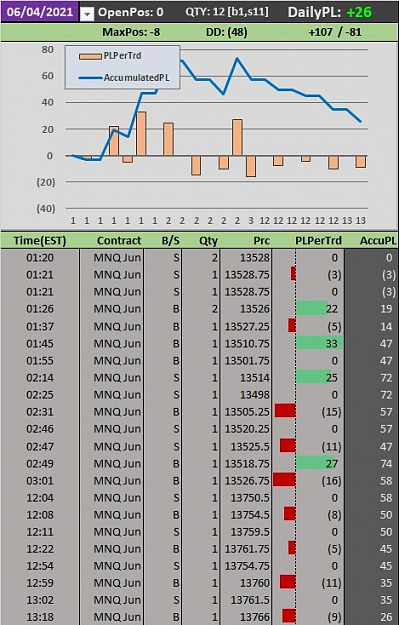The height and width of the screenshot is (625, 399).
Task: Click the B/S column header
Action: (x=171, y=241)
